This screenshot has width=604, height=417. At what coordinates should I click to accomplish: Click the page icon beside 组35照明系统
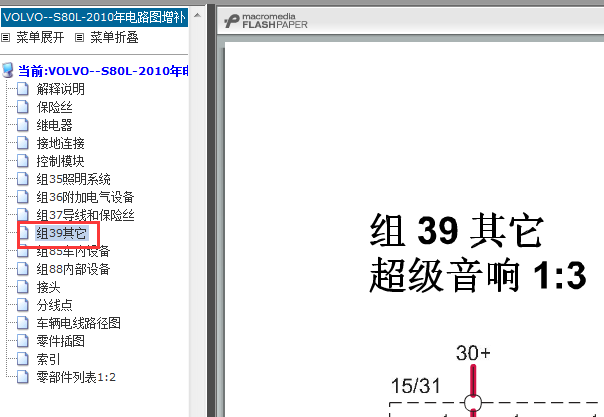23,179
